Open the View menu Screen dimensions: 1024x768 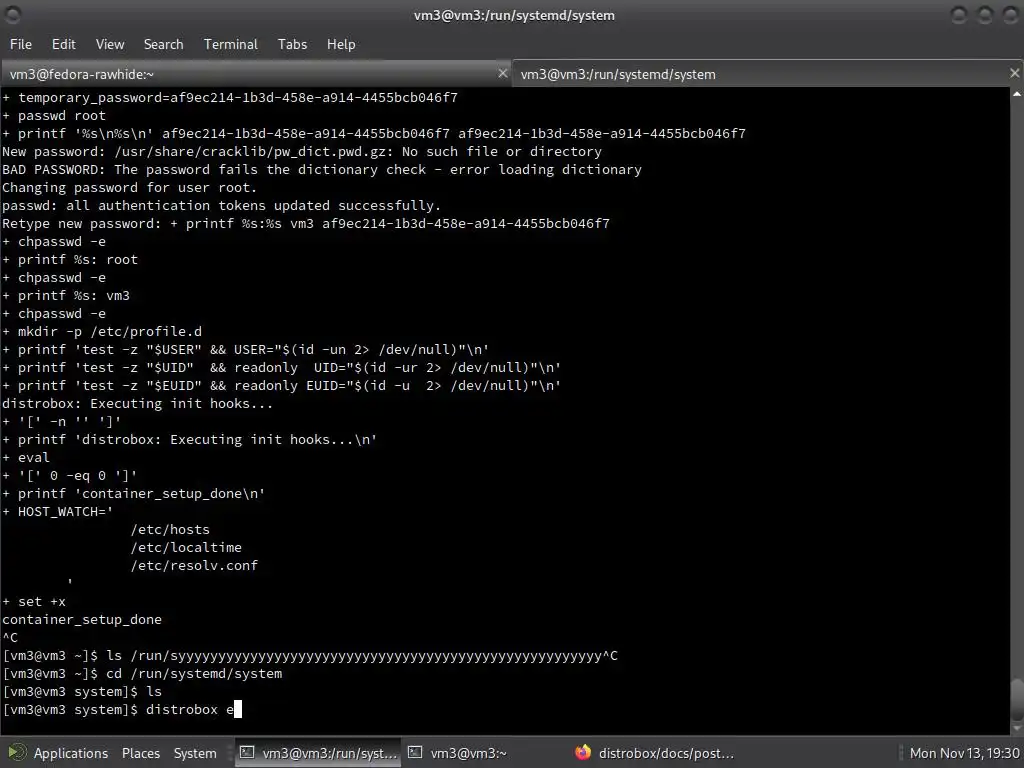tap(110, 44)
